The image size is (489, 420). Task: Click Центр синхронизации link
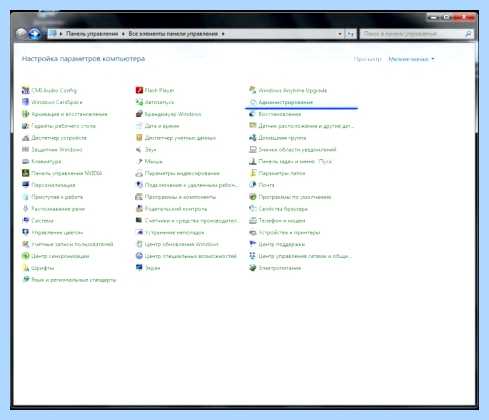point(60,256)
